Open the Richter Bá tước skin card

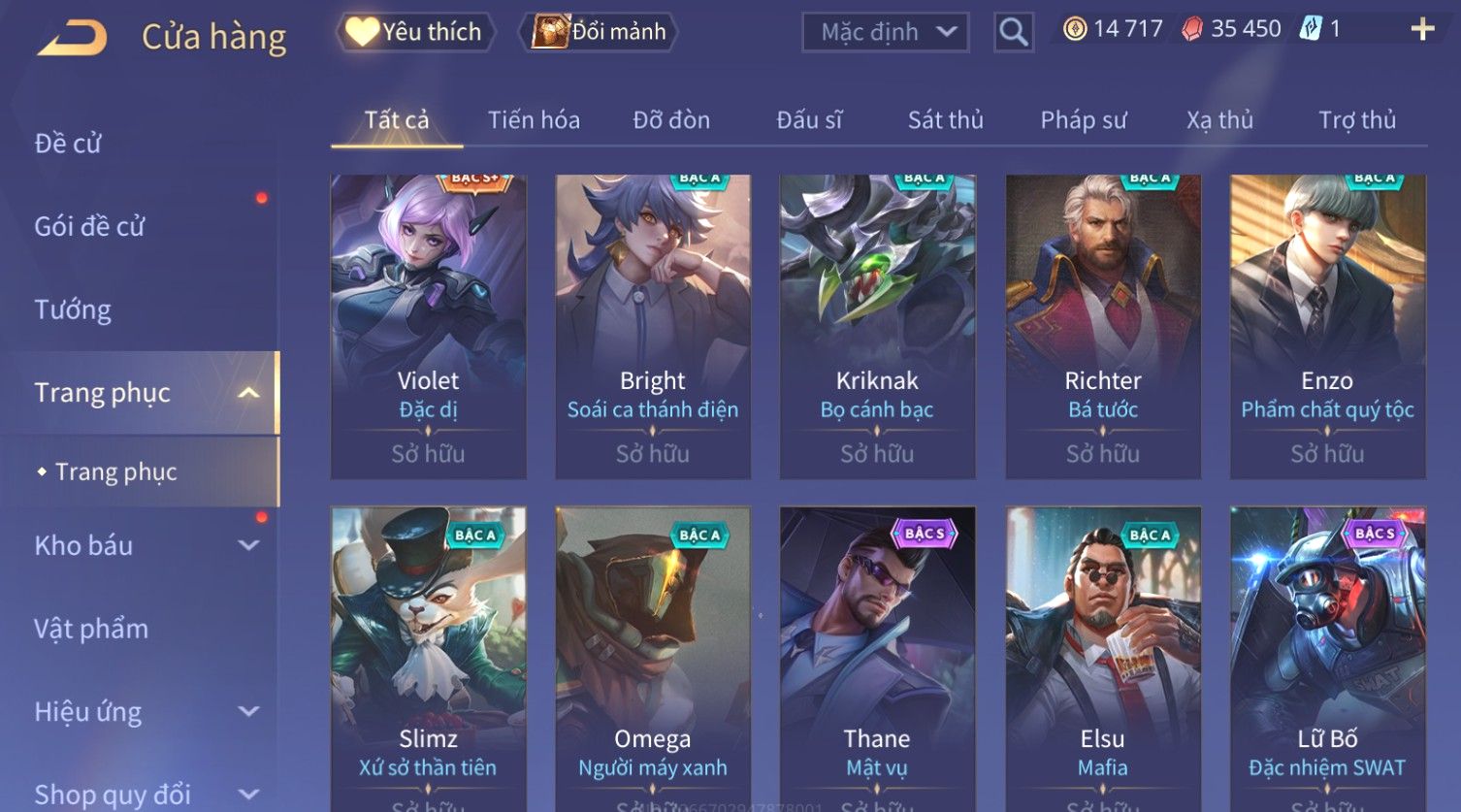pyautogui.click(x=1103, y=327)
